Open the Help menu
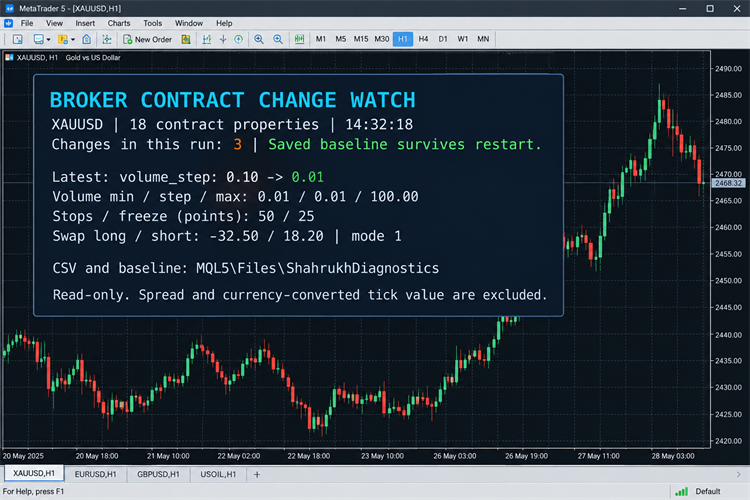Viewport: 750px width, 500px height. (224, 23)
